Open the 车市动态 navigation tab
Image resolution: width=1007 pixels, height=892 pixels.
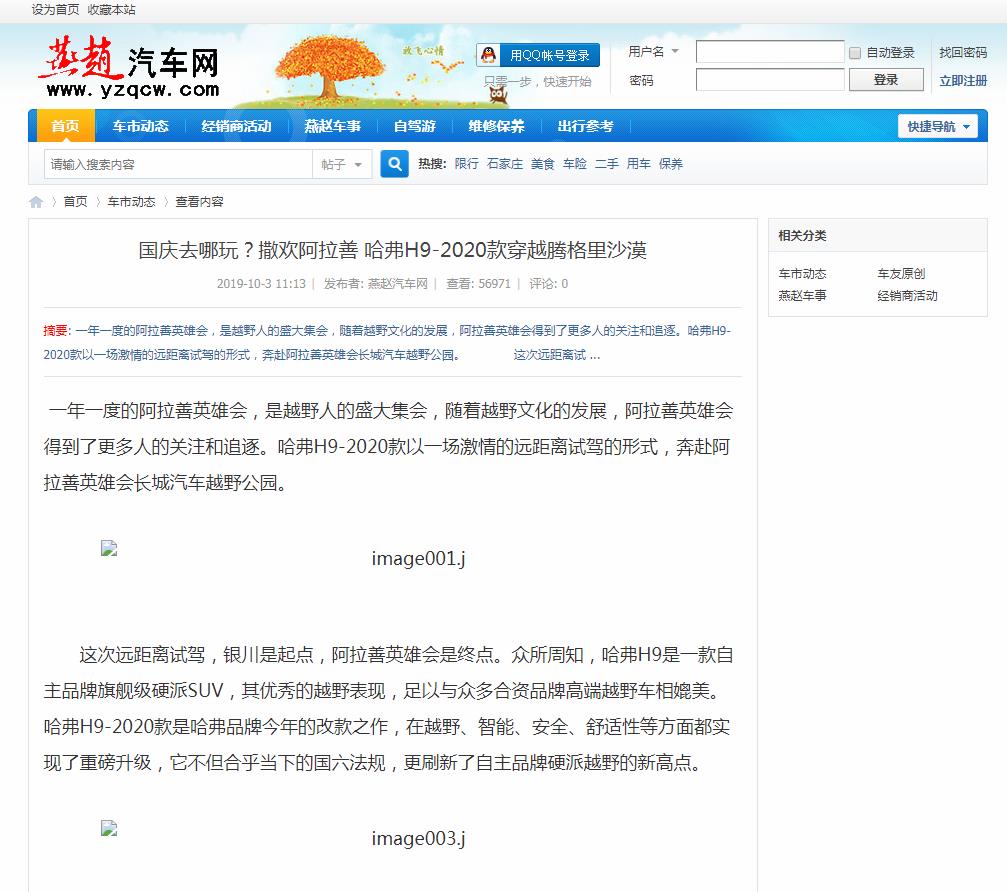[x=140, y=126]
